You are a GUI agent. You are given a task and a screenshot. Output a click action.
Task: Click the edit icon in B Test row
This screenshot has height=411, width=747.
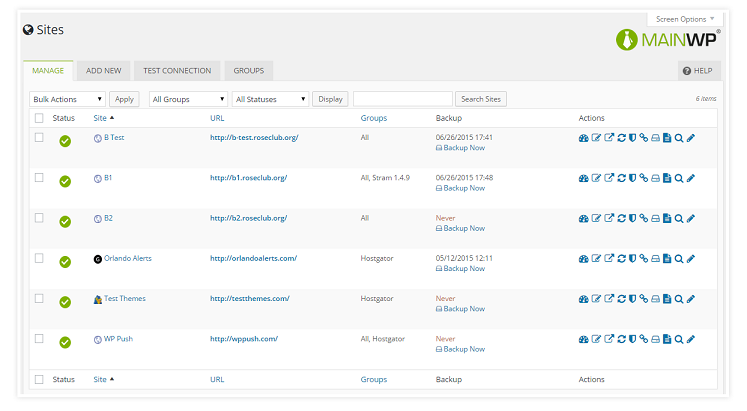point(596,138)
